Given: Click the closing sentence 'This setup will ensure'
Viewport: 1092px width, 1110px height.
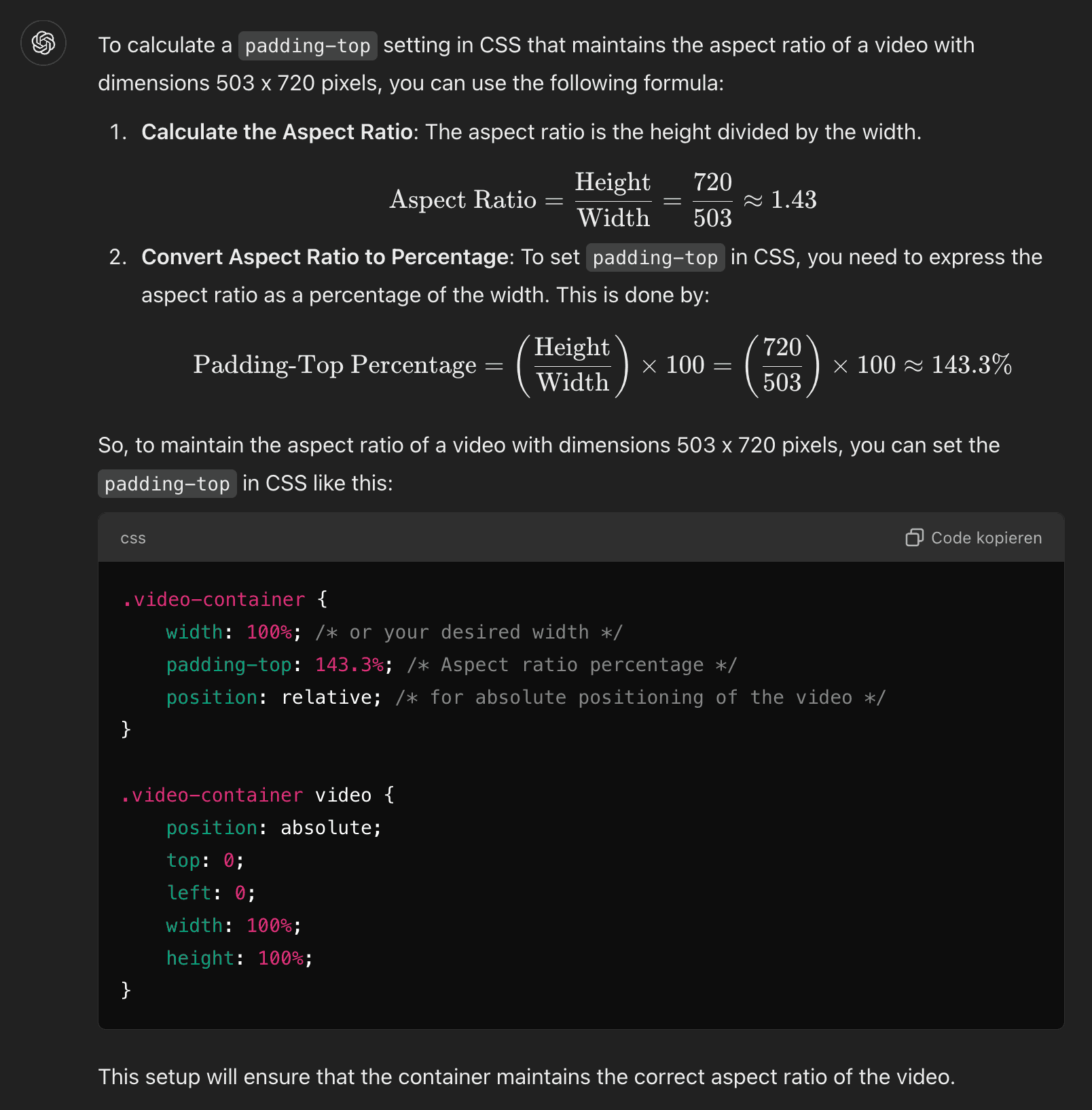Looking at the screenshot, I should (526, 1077).
